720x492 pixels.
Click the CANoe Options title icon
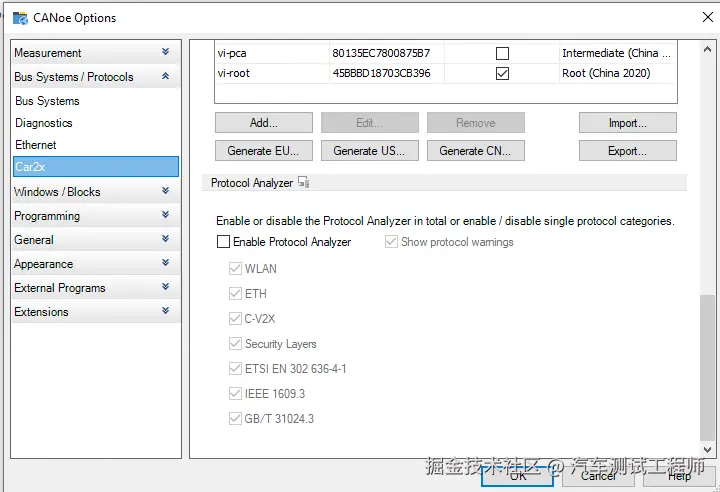[x=20, y=18]
